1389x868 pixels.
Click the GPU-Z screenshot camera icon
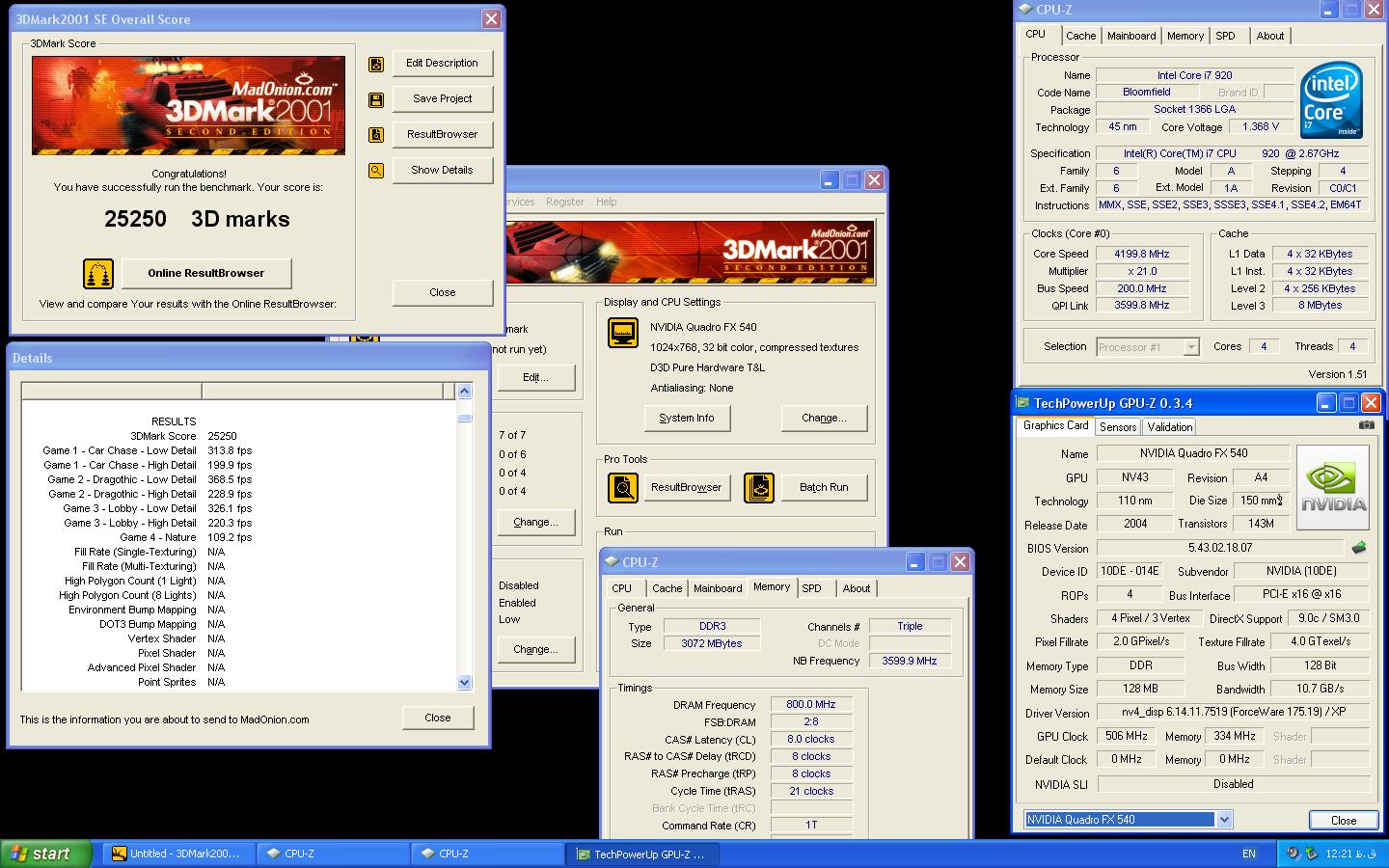(1367, 424)
